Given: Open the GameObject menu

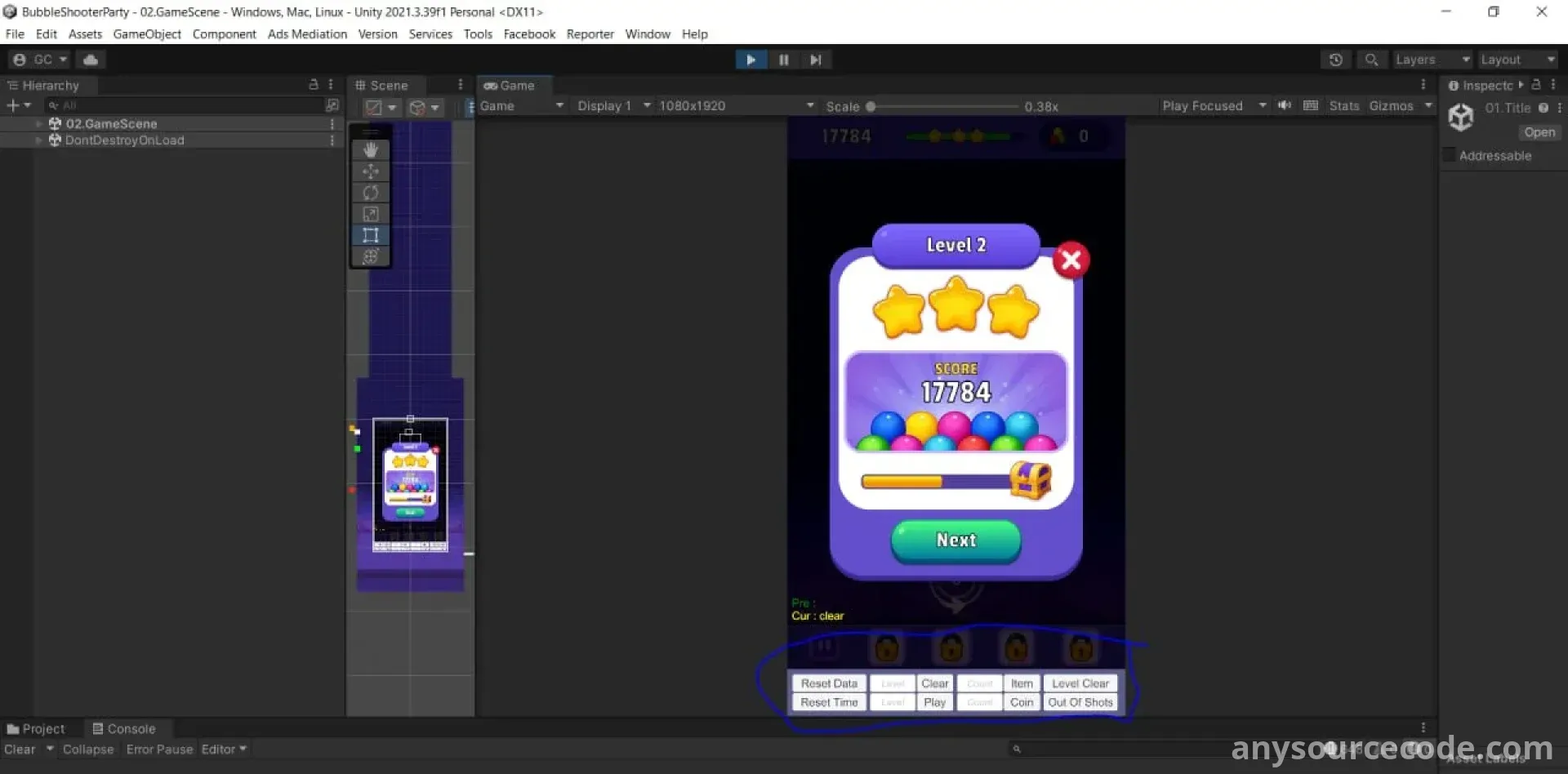Looking at the screenshot, I should (x=147, y=34).
